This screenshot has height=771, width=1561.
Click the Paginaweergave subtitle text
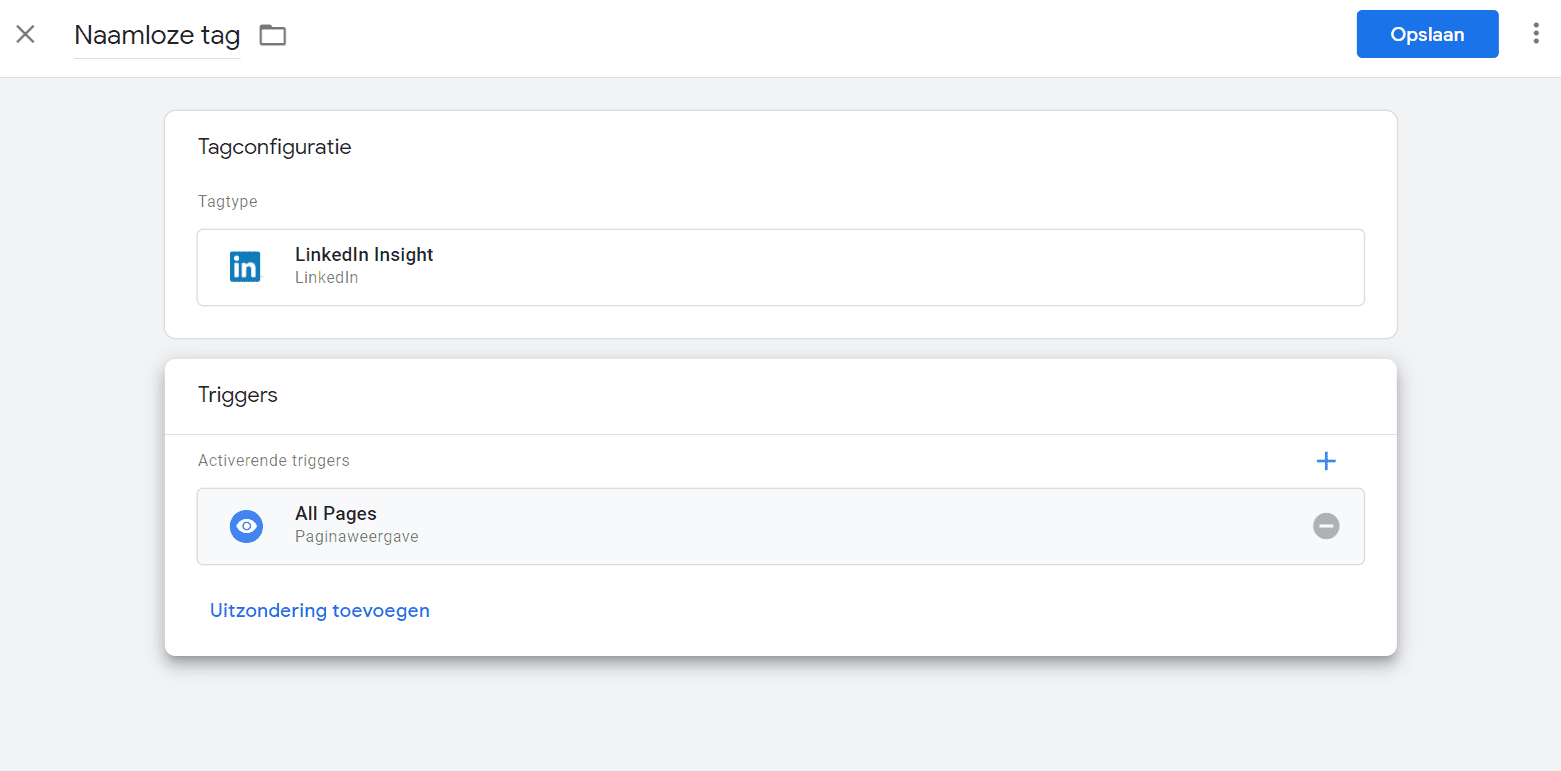(x=357, y=537)
